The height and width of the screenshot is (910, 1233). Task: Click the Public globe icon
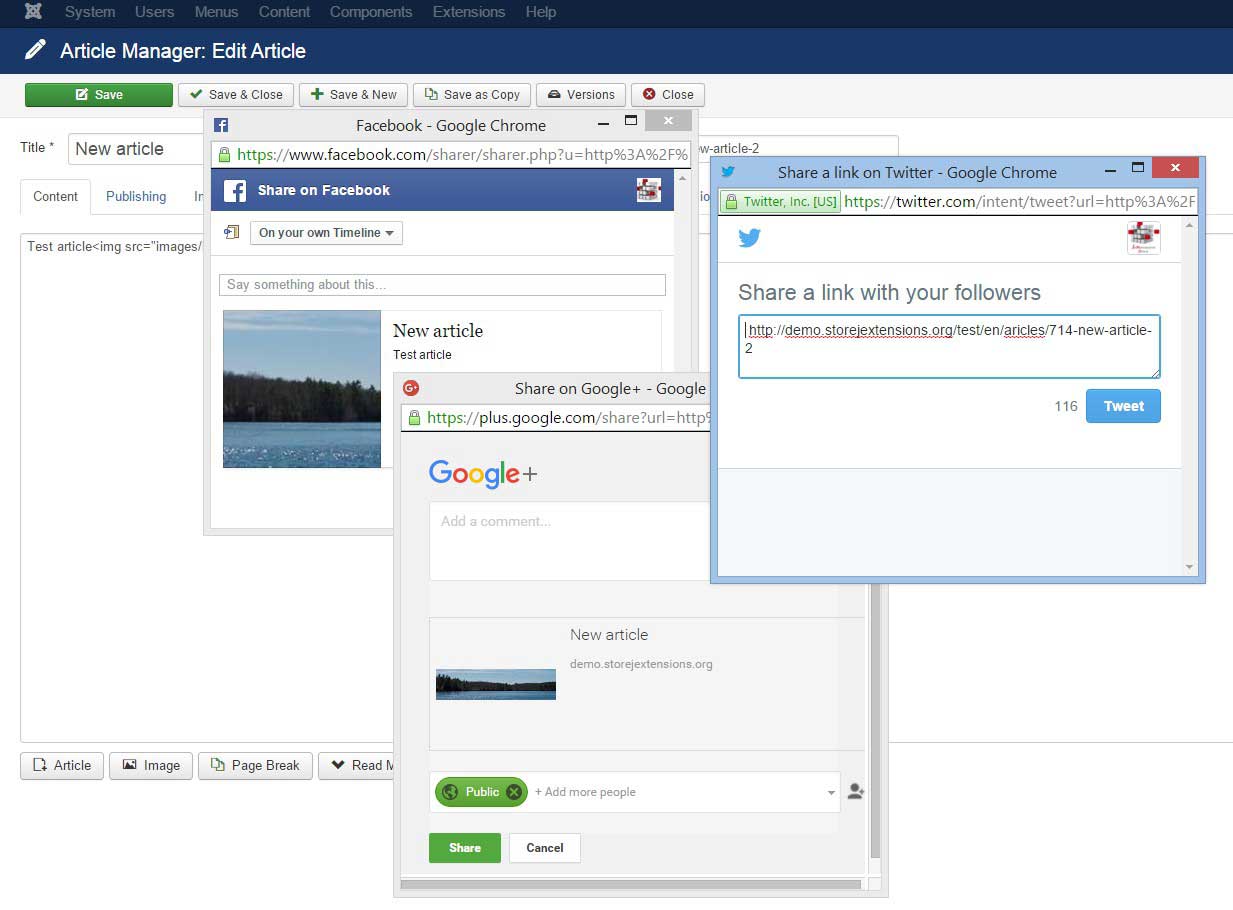tap(450, 792)
